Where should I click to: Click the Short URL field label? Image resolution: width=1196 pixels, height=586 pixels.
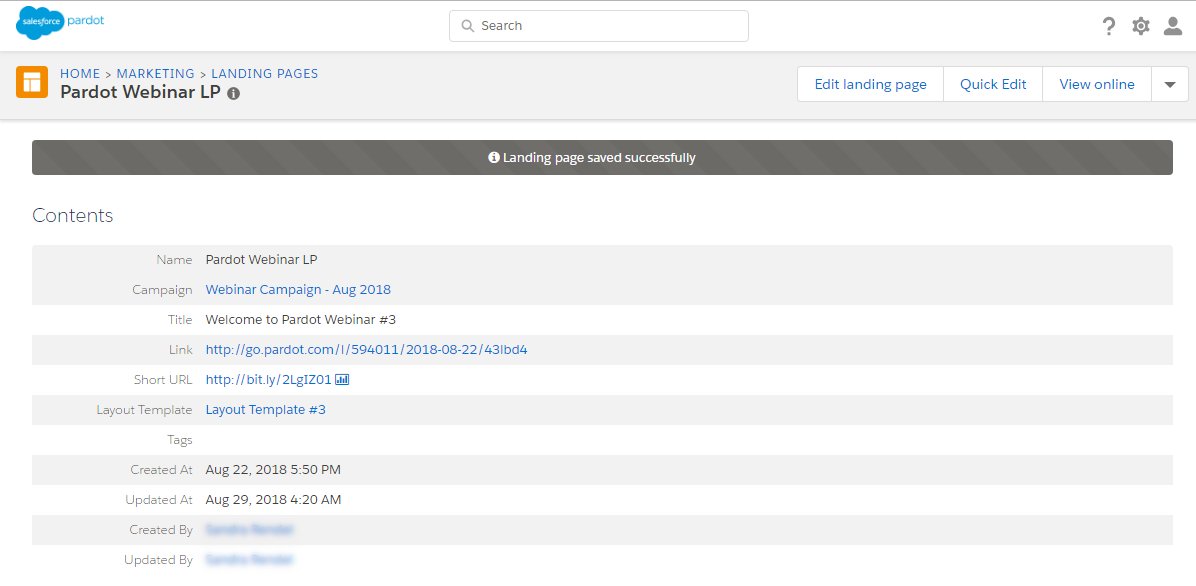click(163, 380)
